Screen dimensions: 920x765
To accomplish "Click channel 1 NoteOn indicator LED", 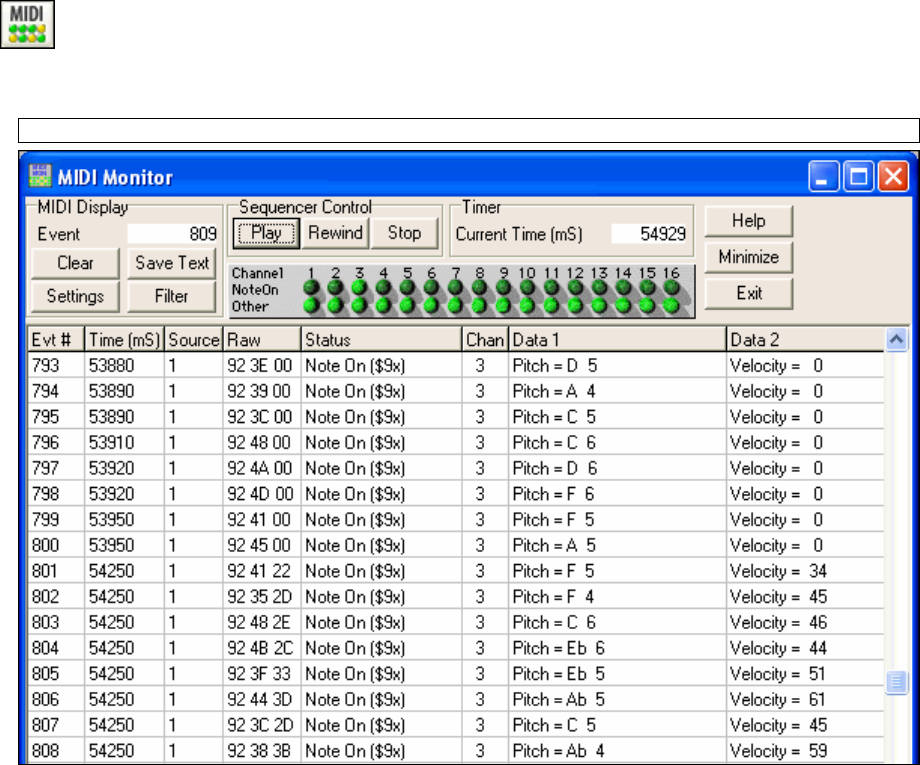I will [311, 287].
